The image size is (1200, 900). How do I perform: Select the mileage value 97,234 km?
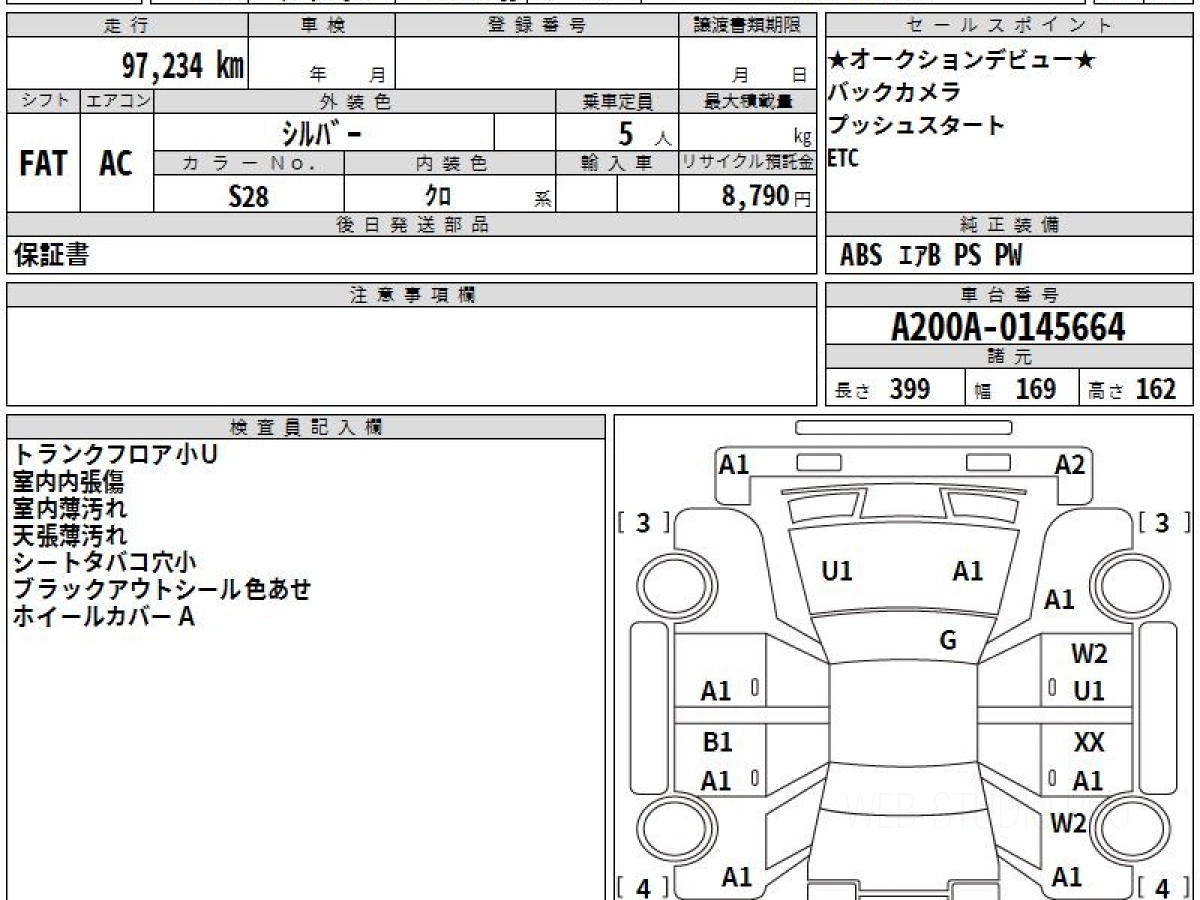tap(183, 66)
